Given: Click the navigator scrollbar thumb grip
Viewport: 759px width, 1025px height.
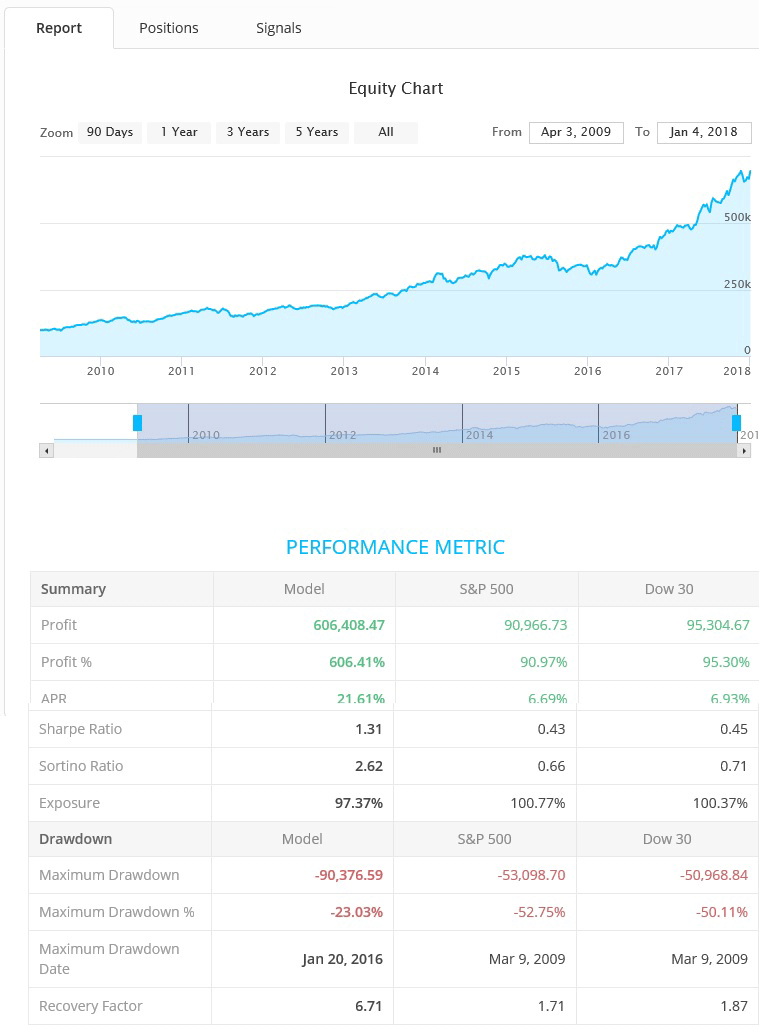Looking at the screenshot, I should point(436,451).
